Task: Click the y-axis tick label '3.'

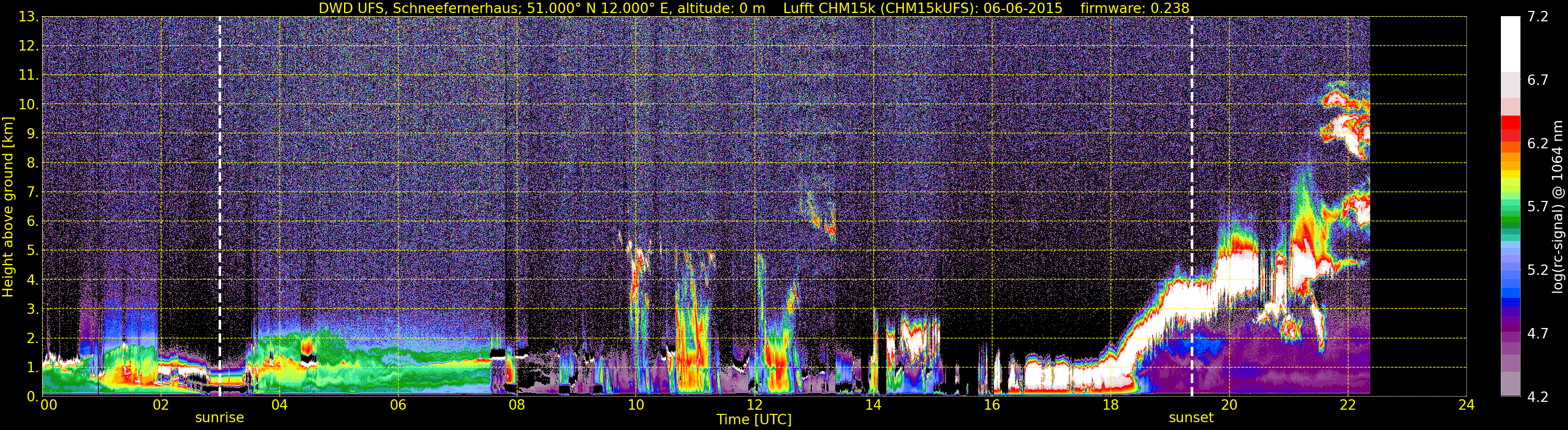Action: pos(32,309)
